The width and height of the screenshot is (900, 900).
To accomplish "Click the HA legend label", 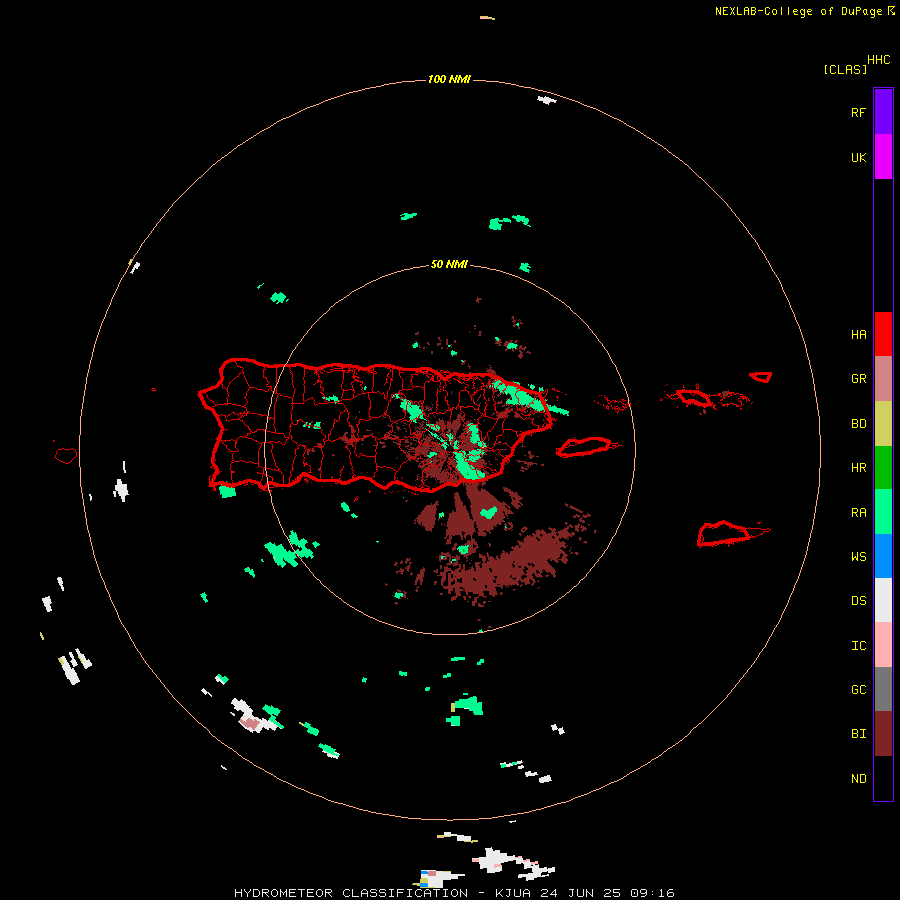I will [858, 335].
